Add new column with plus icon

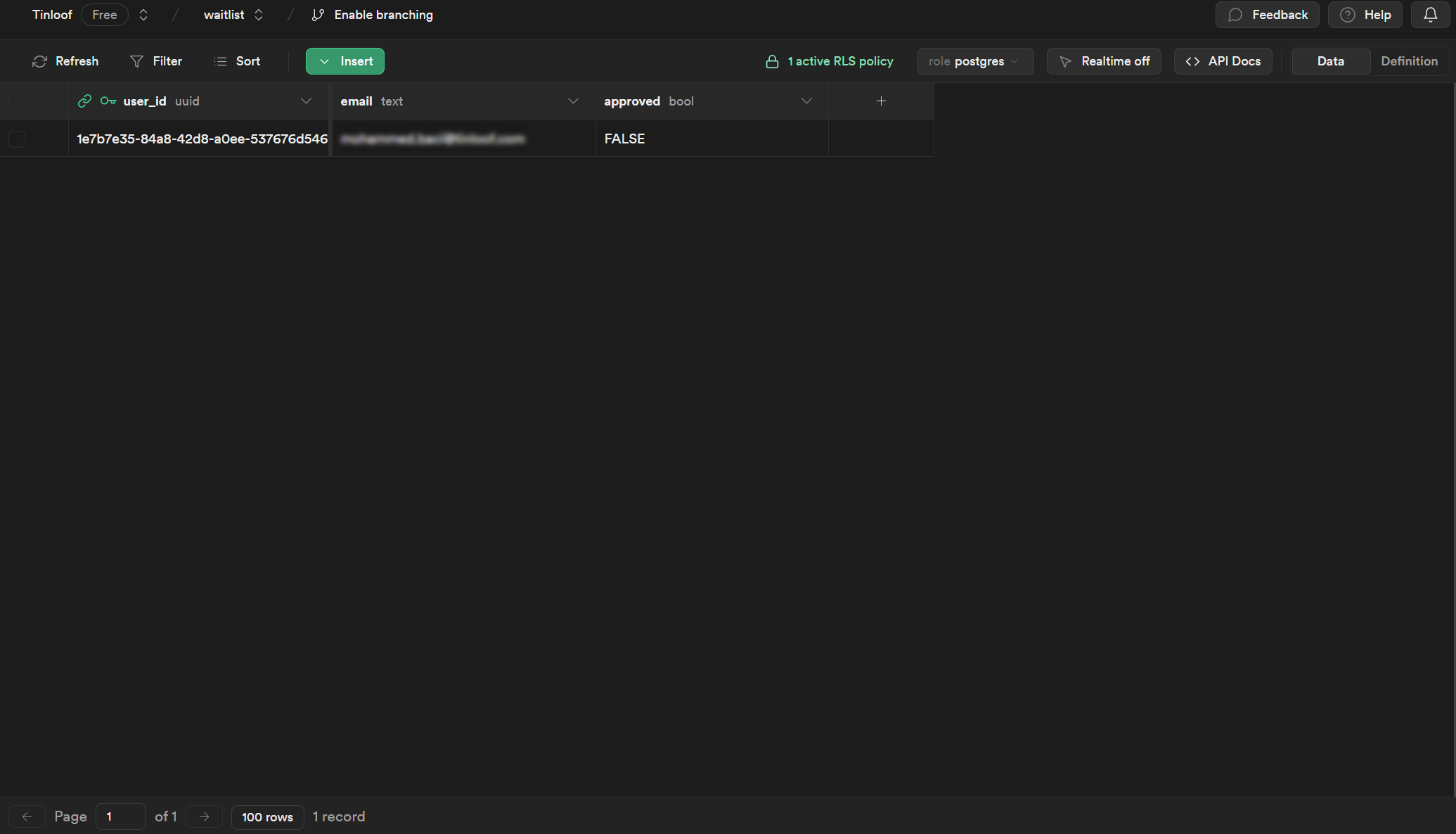881,101
